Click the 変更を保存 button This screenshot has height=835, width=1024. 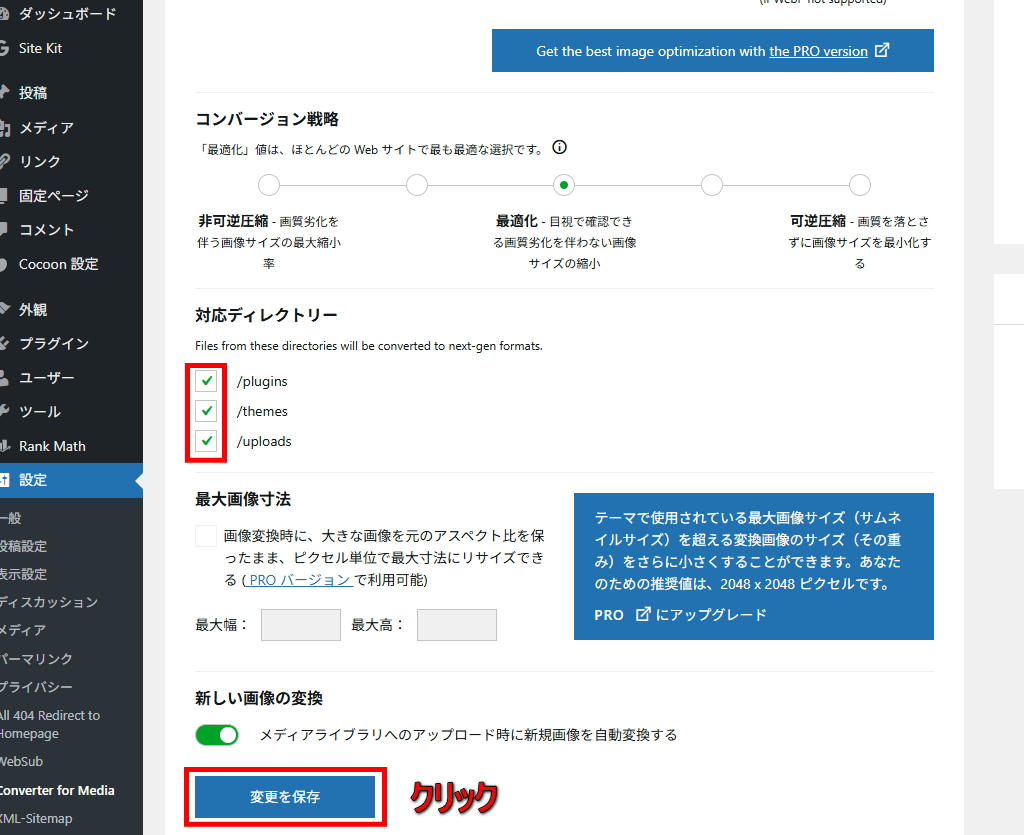click(285, 797)
